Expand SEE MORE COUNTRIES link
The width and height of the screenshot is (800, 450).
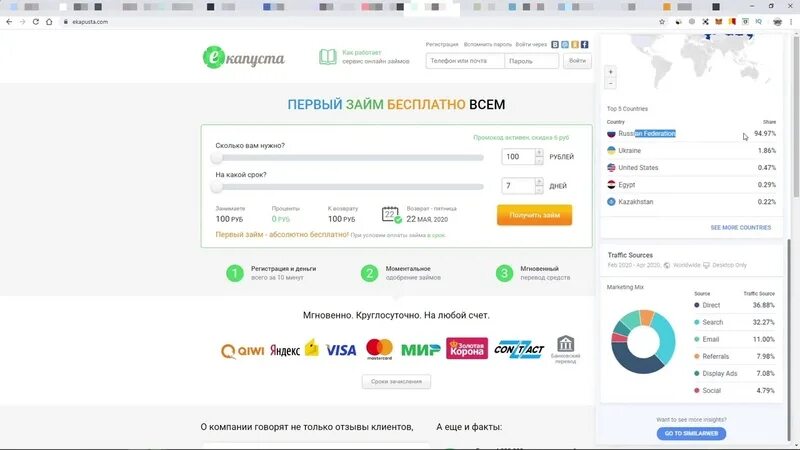(x=740, y=228)
